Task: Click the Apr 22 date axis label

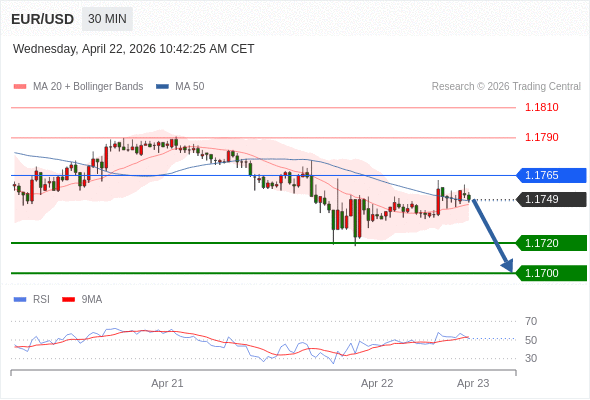Action: [x=377, y=383]
